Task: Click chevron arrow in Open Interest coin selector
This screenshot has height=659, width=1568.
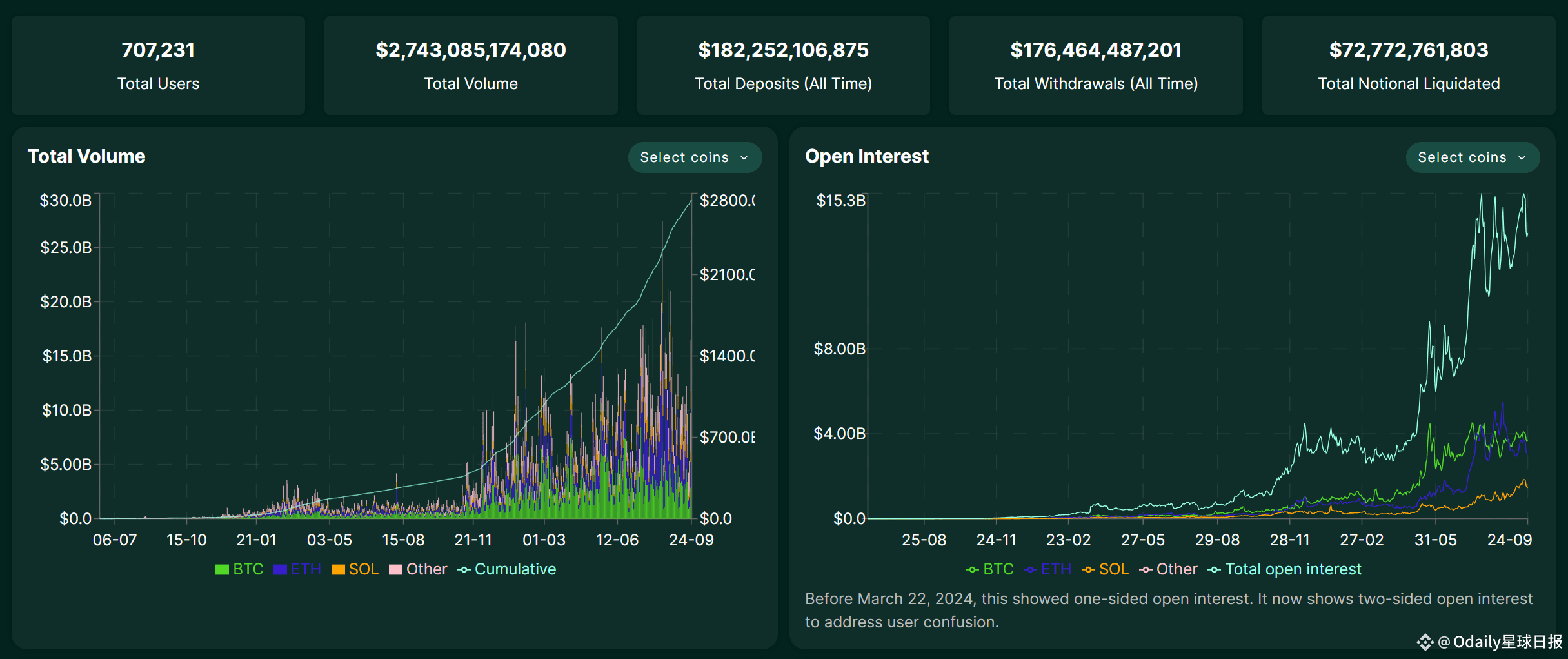Action: tap(1522, 158)
